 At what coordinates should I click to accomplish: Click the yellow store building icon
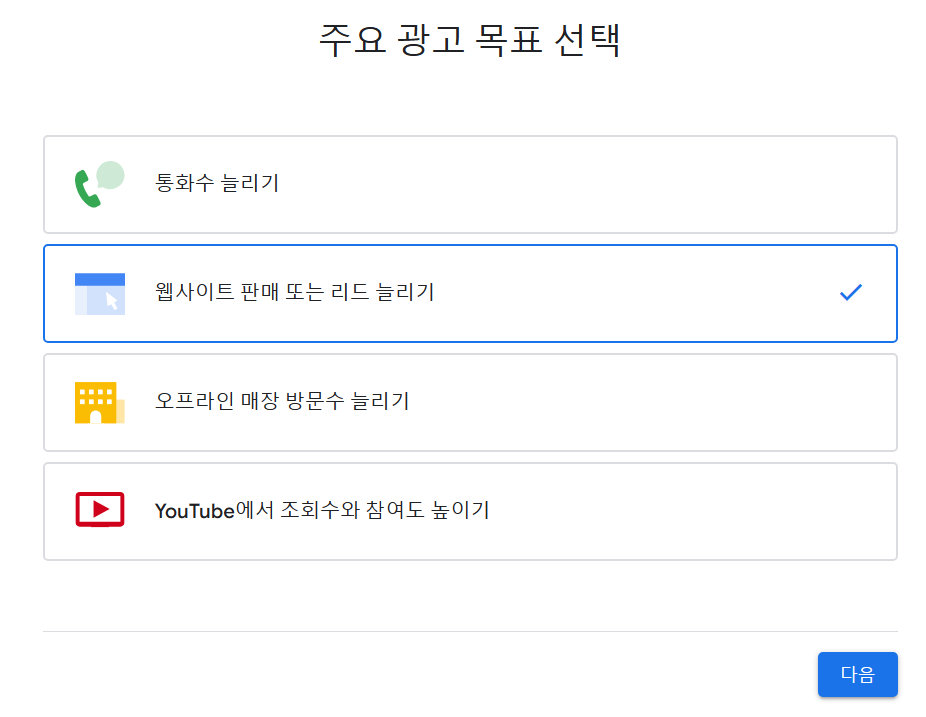[x=100, y=403]
